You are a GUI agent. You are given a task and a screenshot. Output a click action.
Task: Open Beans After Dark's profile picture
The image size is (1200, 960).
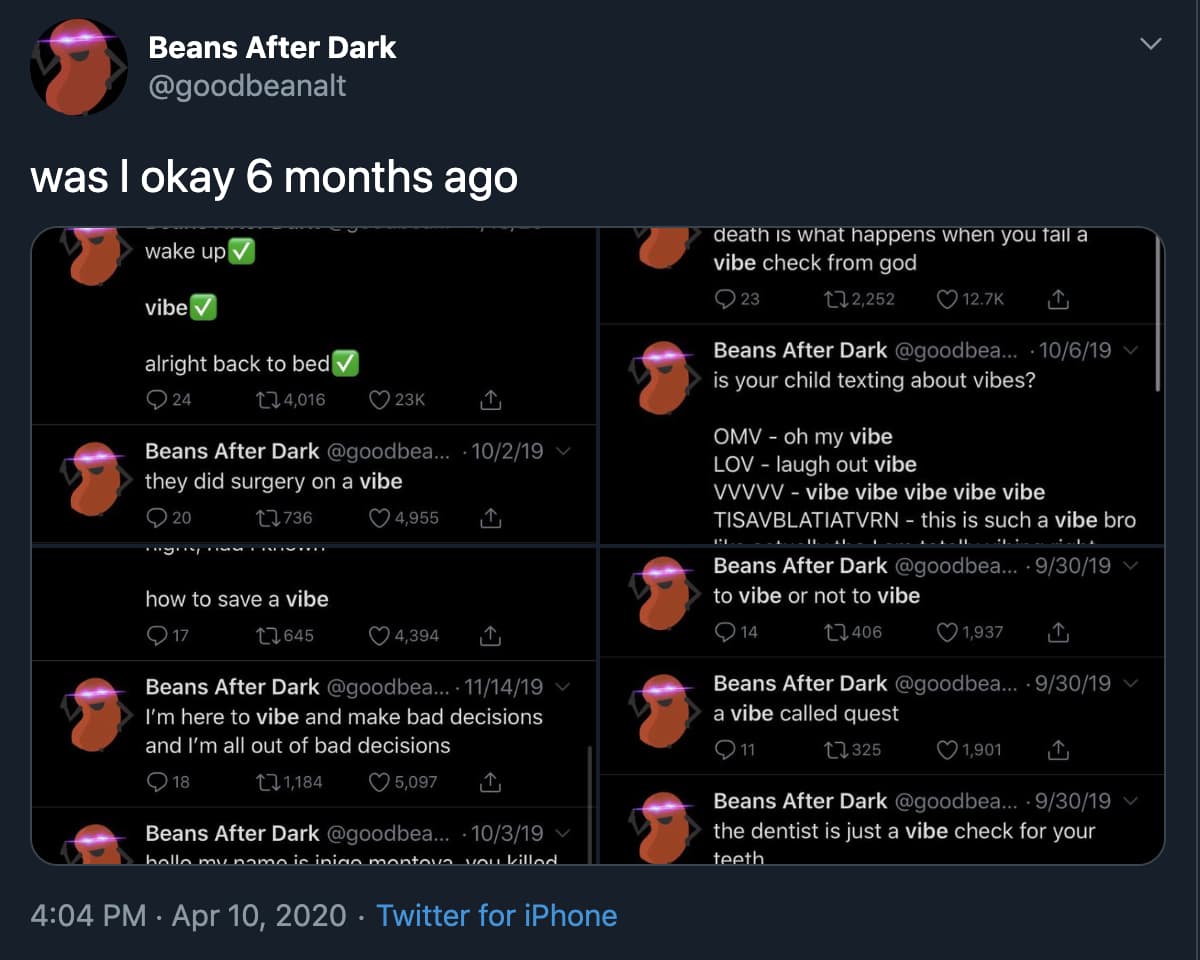tap(78, 65)
